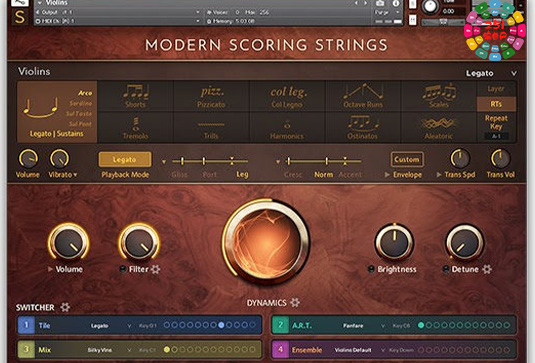Open the Mix Silky Vine dropdown

click(109, 350)
